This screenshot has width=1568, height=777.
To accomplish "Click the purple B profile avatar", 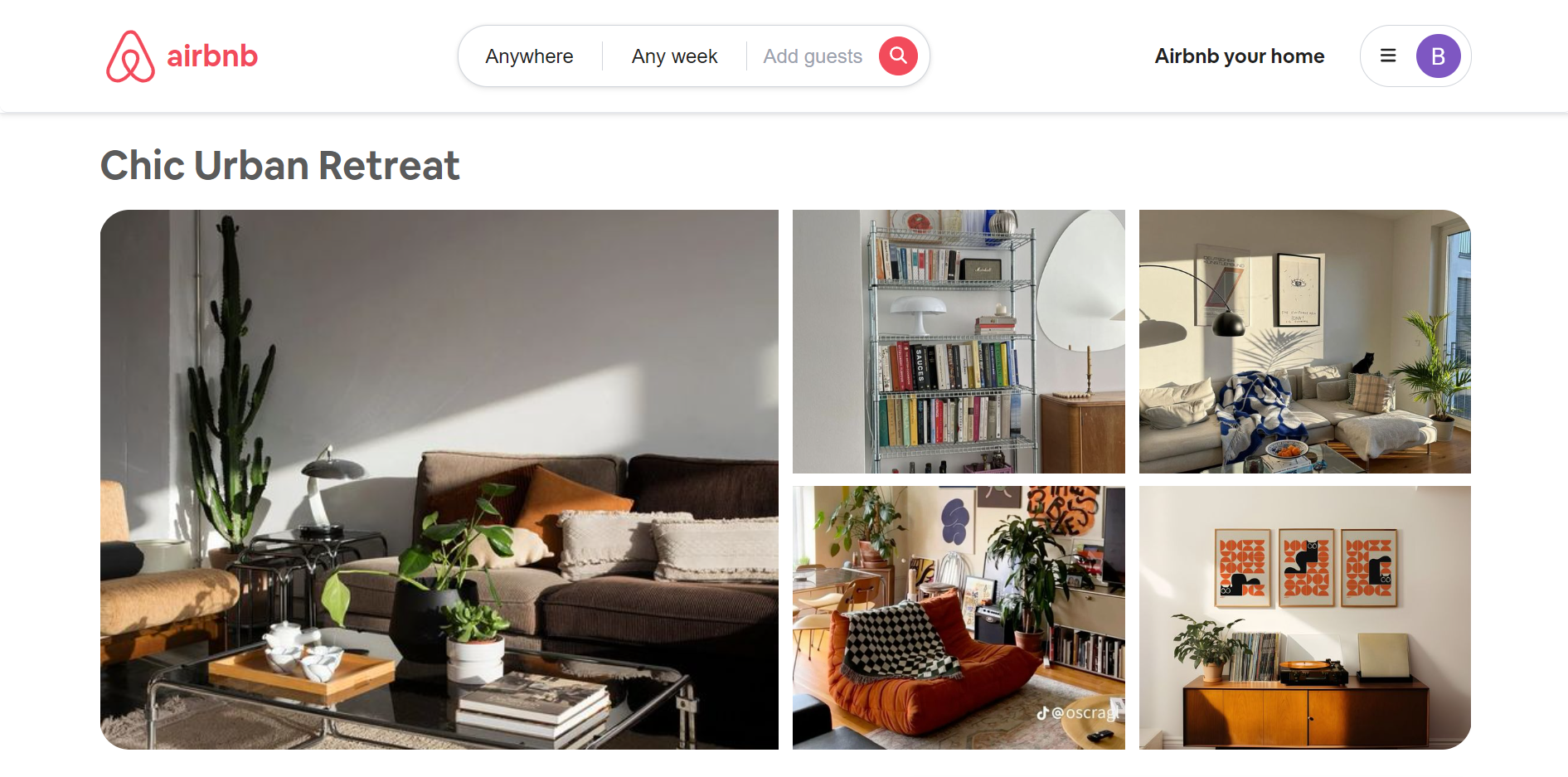I will 1438,56.
